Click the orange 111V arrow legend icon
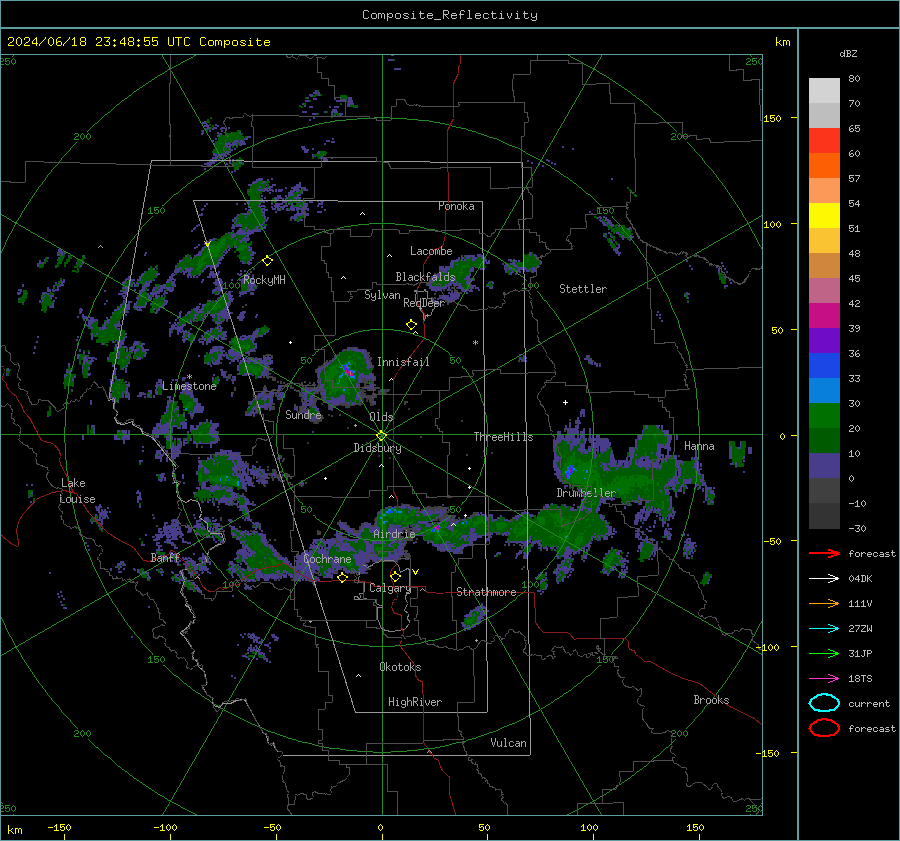The image size is (900, 841). coord(824,603)
